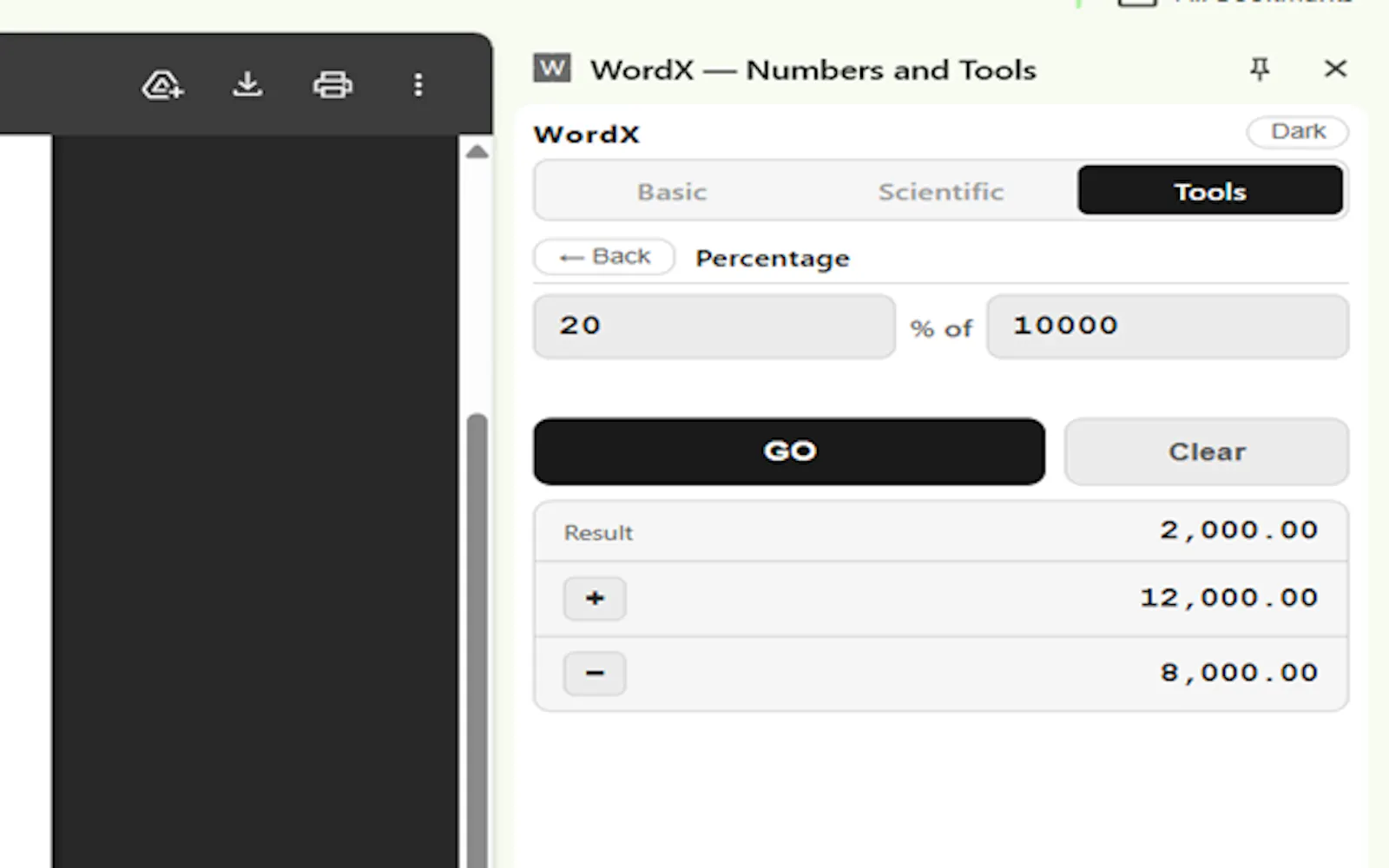Select the value 12,000.00
Screen dimensions: 1389x868
point(1228,598)
